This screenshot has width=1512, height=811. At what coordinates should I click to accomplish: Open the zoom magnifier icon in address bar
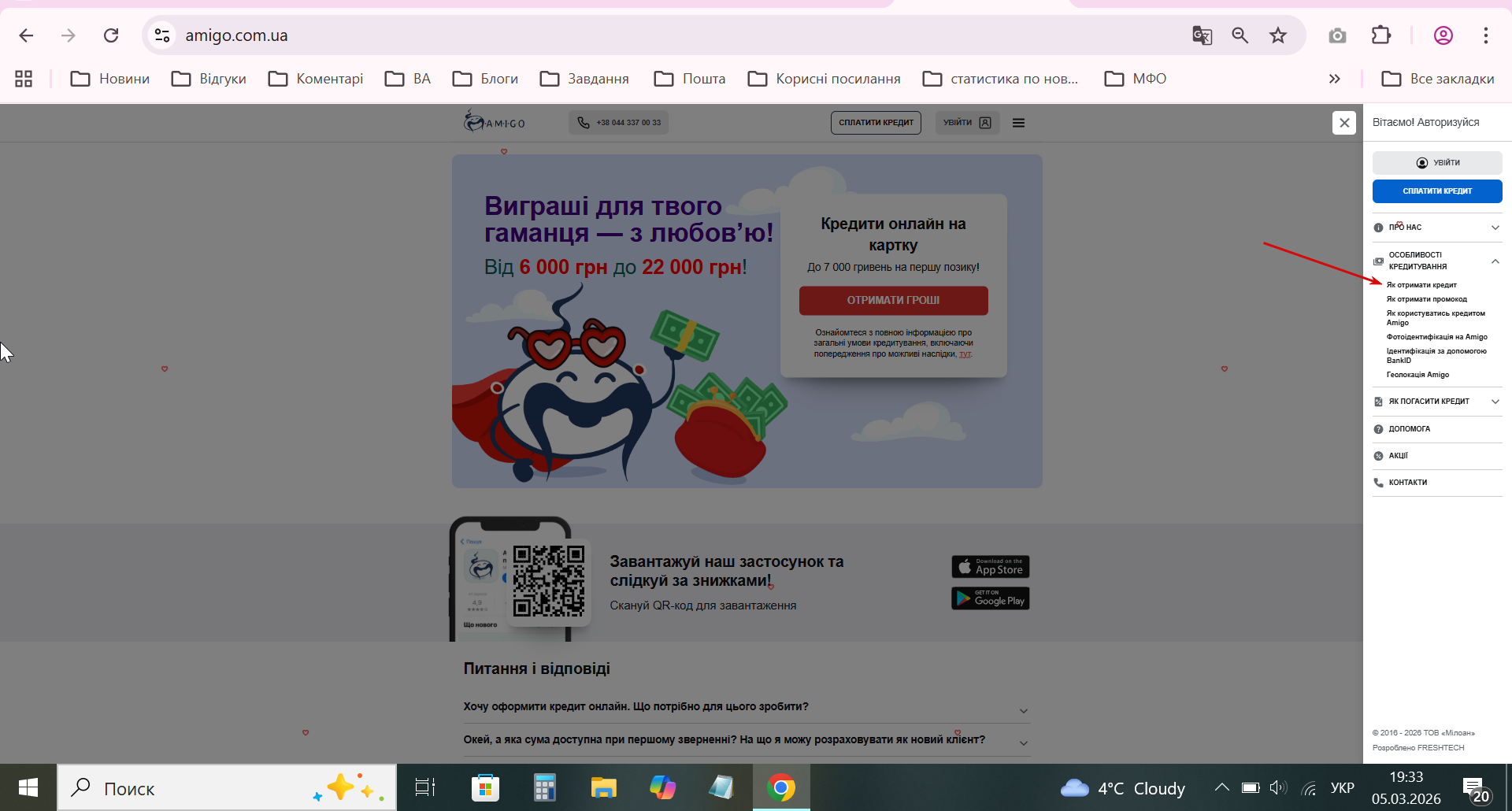[1240, 35]
